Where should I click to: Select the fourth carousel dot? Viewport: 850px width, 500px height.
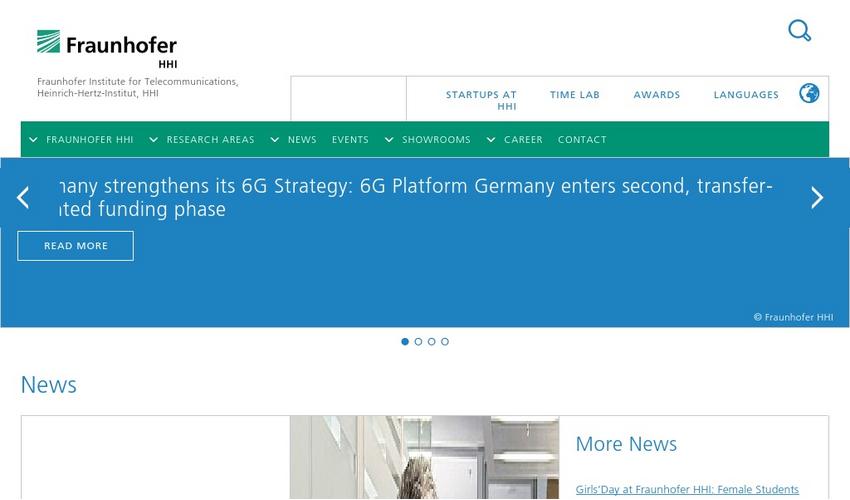[445, 342]
